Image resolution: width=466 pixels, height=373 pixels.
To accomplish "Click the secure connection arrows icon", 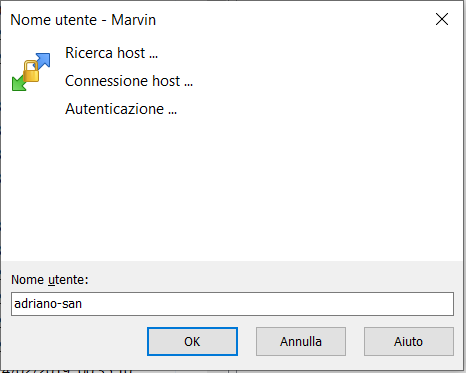I will click(x=31, y=72).
